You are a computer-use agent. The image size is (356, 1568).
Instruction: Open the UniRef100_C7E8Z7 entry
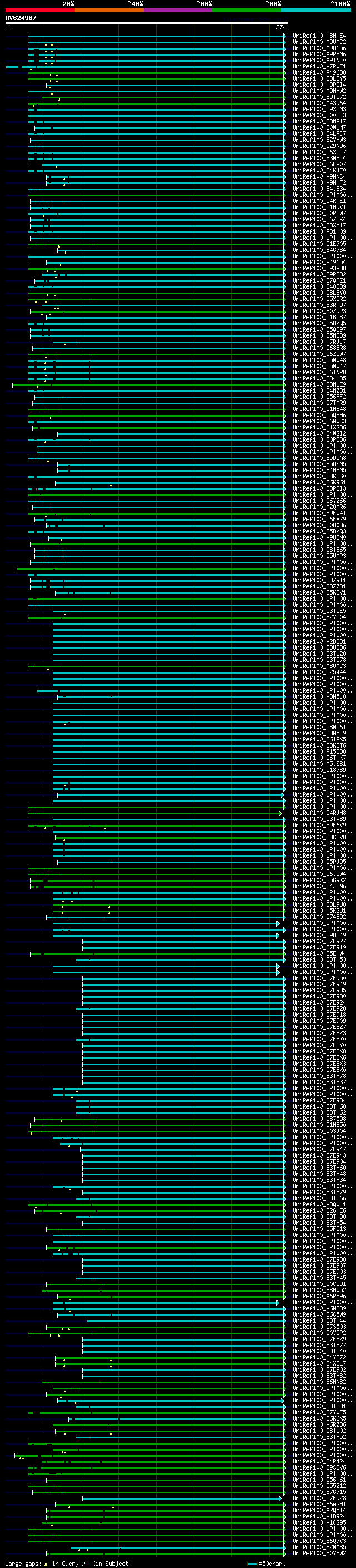click(x=319, y=1027)
